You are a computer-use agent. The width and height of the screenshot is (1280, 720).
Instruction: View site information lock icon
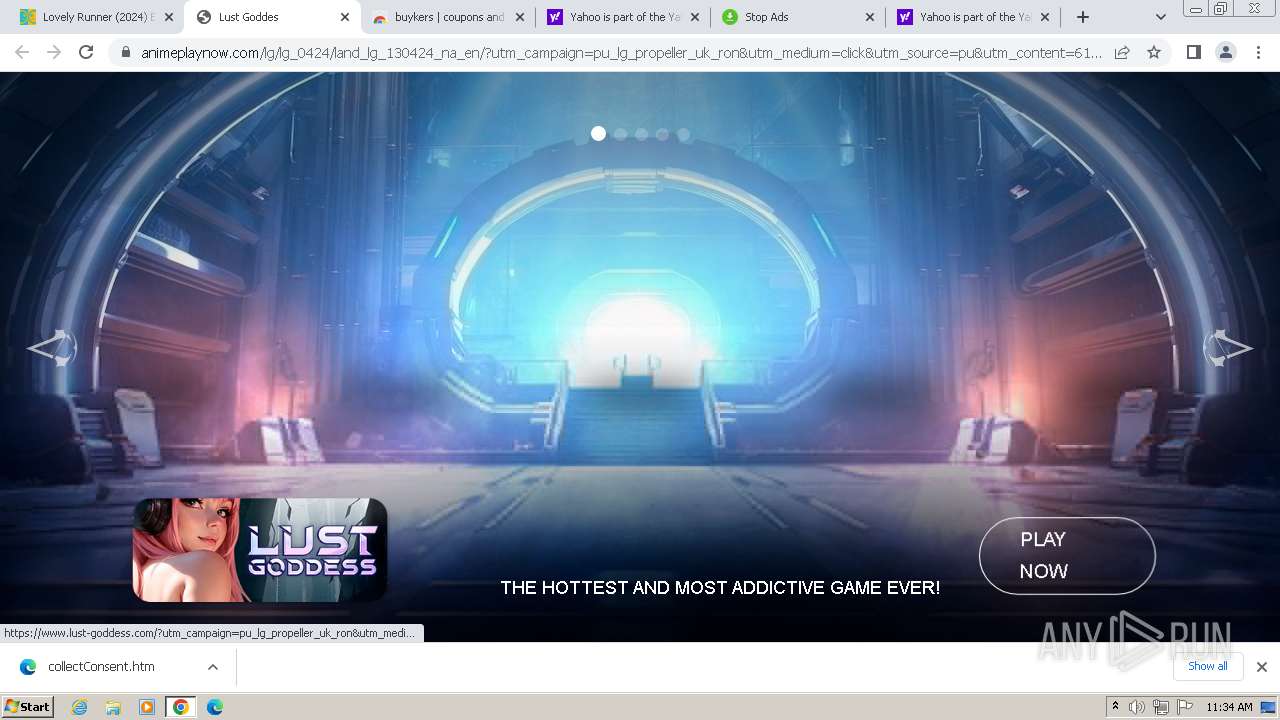(125, 53)
